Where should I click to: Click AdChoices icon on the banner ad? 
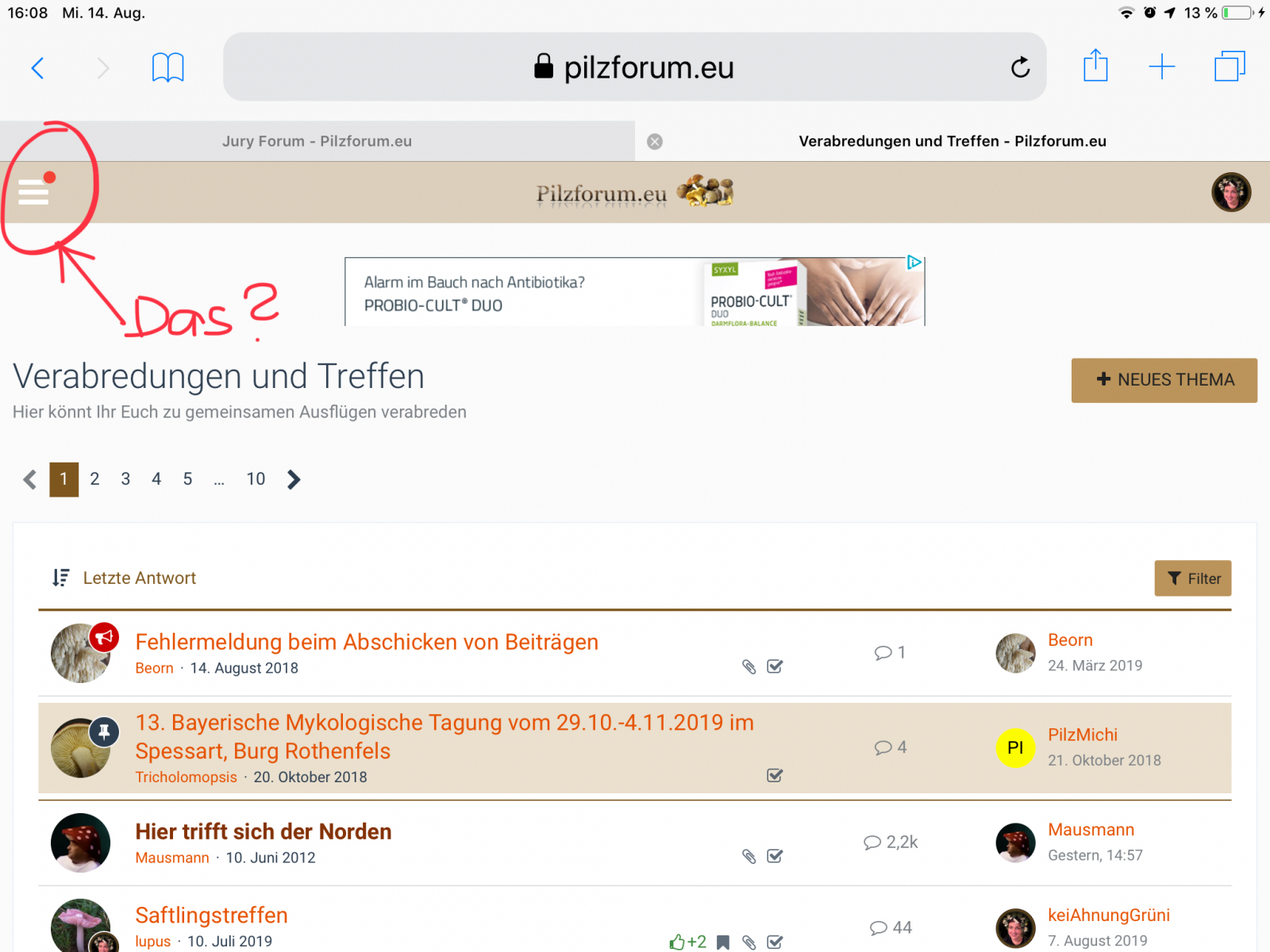tap(914, 263)
